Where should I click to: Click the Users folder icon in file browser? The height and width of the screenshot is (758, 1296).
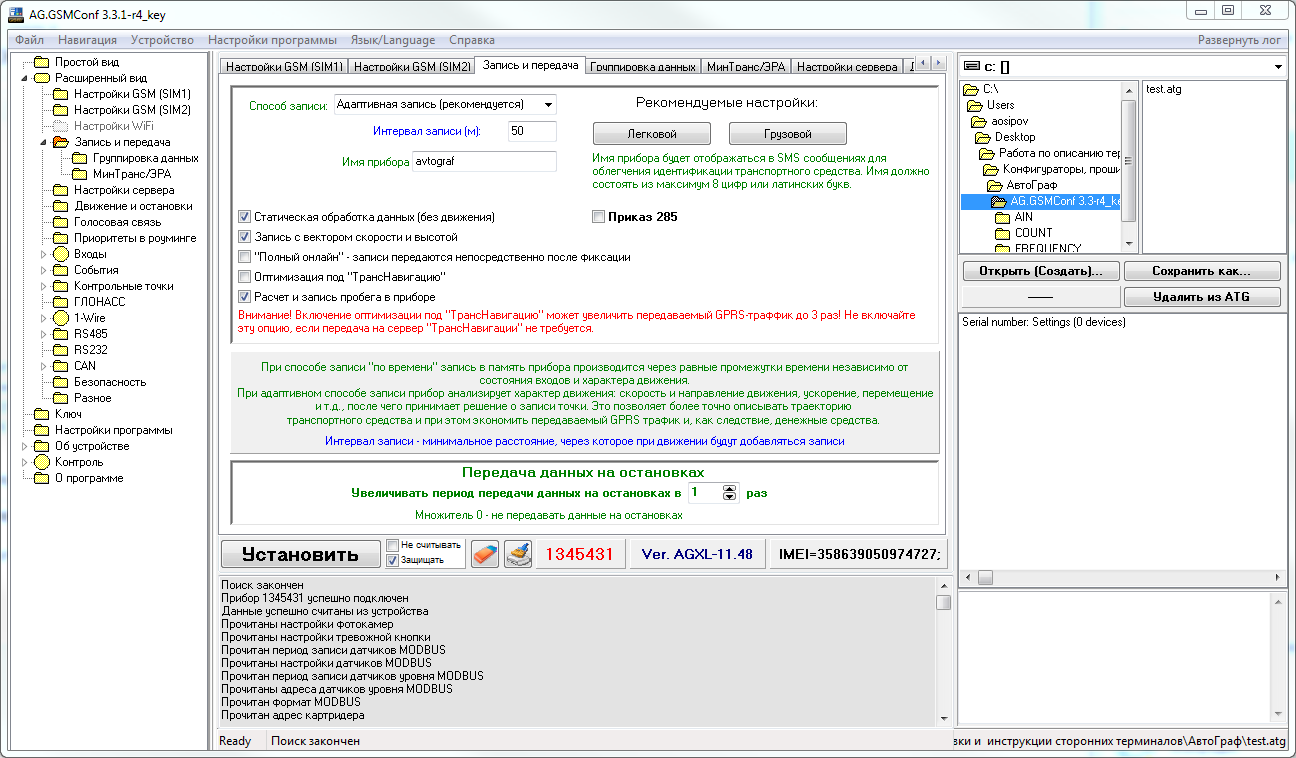pyautogui.click(x=974, y=105)
